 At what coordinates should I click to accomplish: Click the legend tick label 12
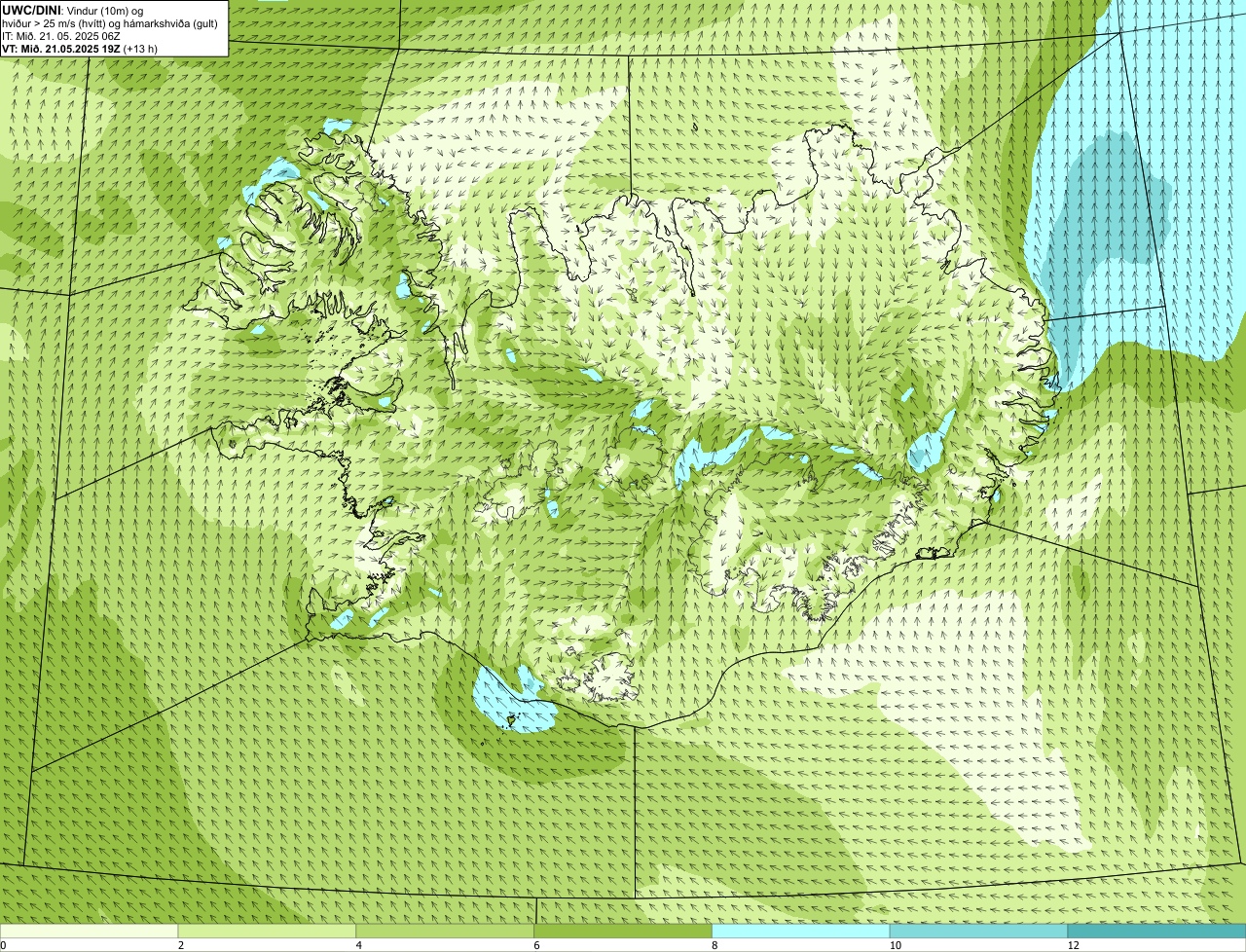[1072, 945]
